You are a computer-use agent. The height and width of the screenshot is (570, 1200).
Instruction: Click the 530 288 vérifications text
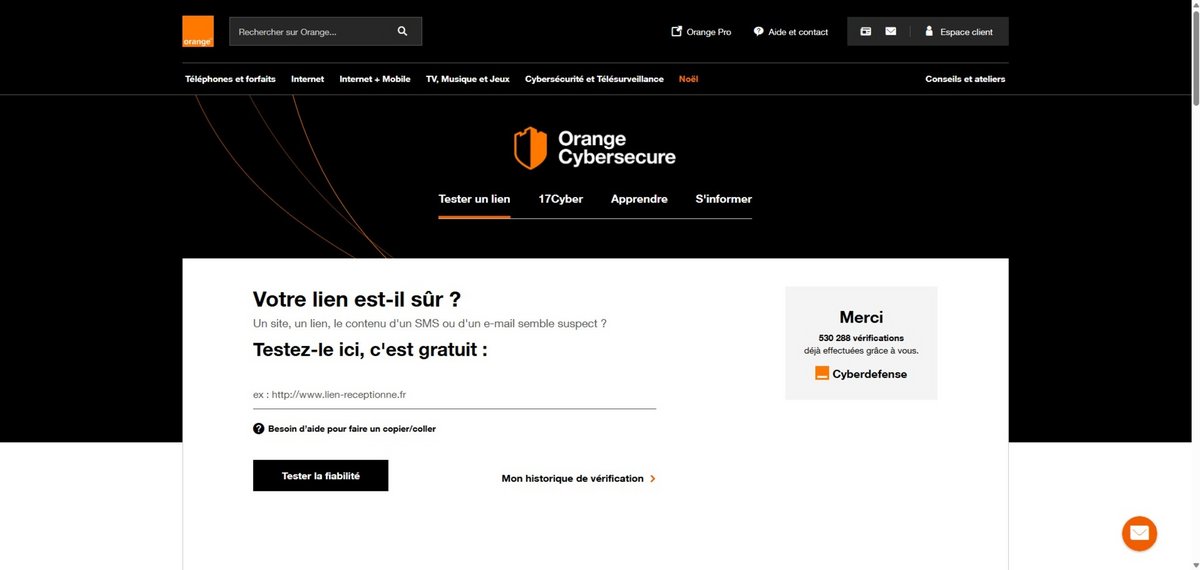861,338
